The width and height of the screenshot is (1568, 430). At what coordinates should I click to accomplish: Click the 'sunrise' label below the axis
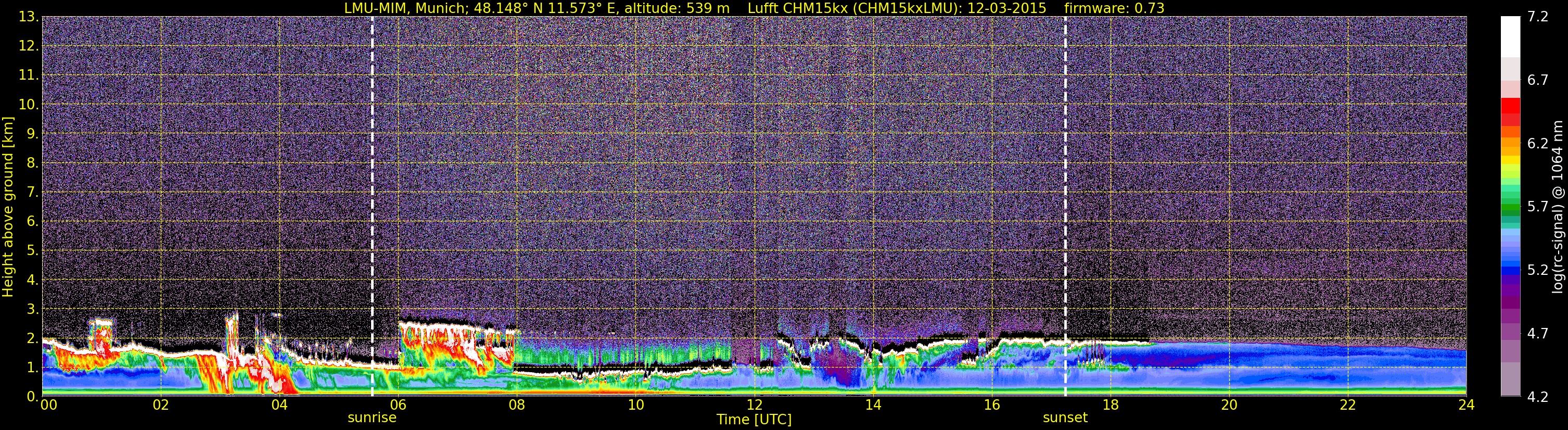coord(372,418)
